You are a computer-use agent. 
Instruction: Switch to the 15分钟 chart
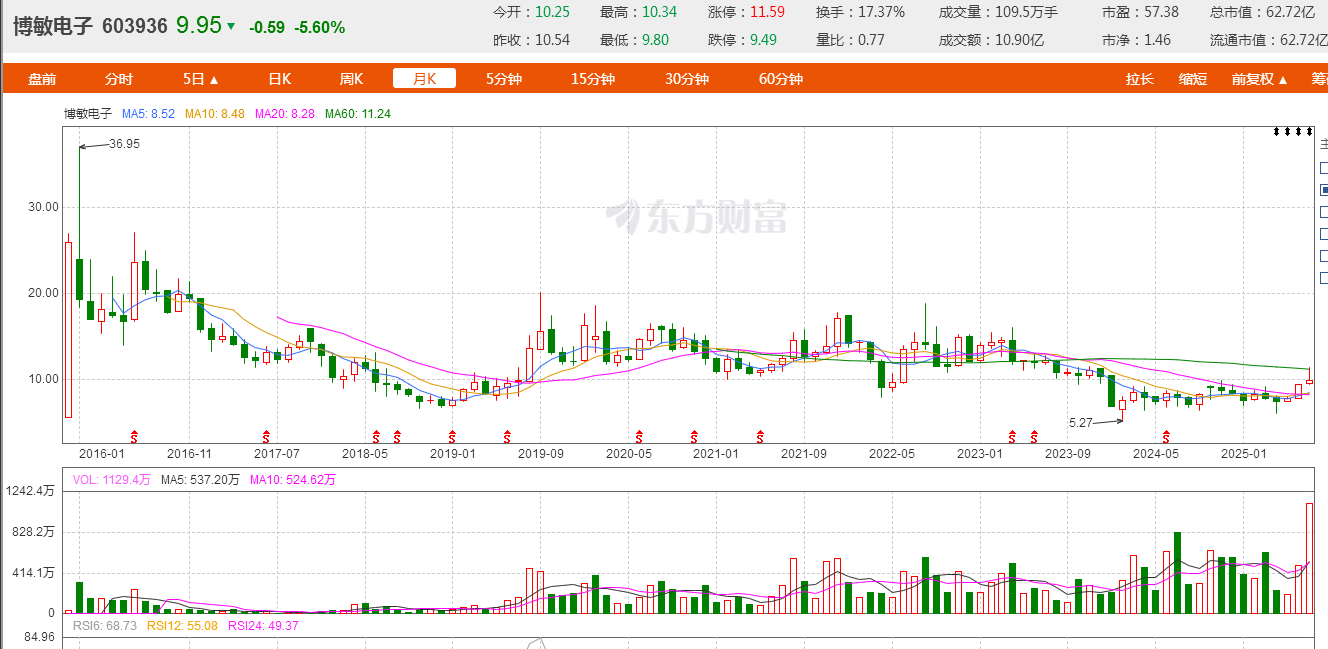pos(593,79)
